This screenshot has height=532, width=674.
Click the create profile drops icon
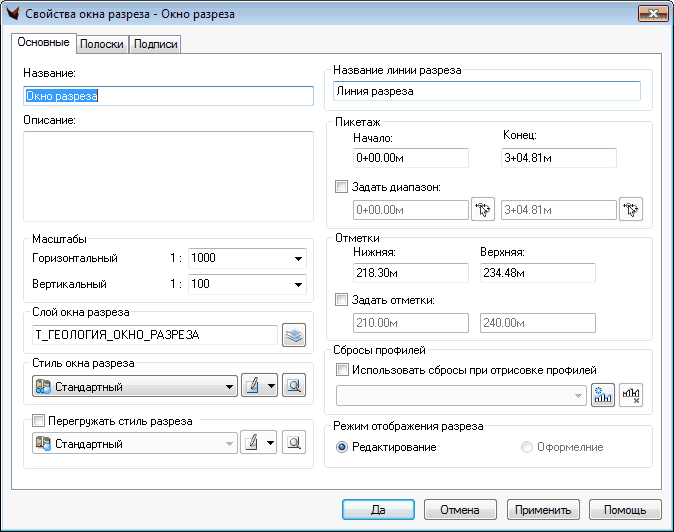click(x=602, y=395)
